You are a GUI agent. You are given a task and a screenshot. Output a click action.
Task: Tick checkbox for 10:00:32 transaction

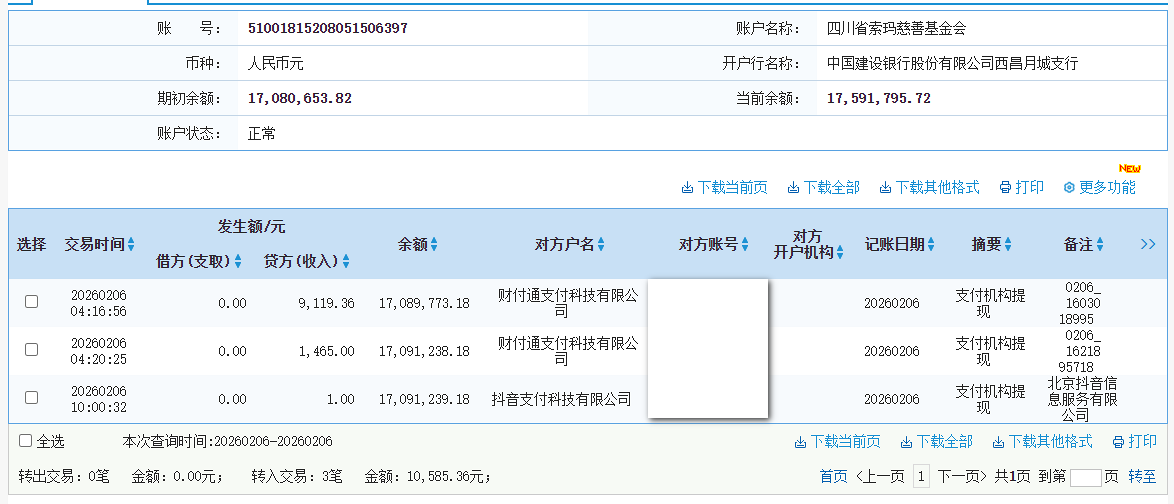coord(31,398)
